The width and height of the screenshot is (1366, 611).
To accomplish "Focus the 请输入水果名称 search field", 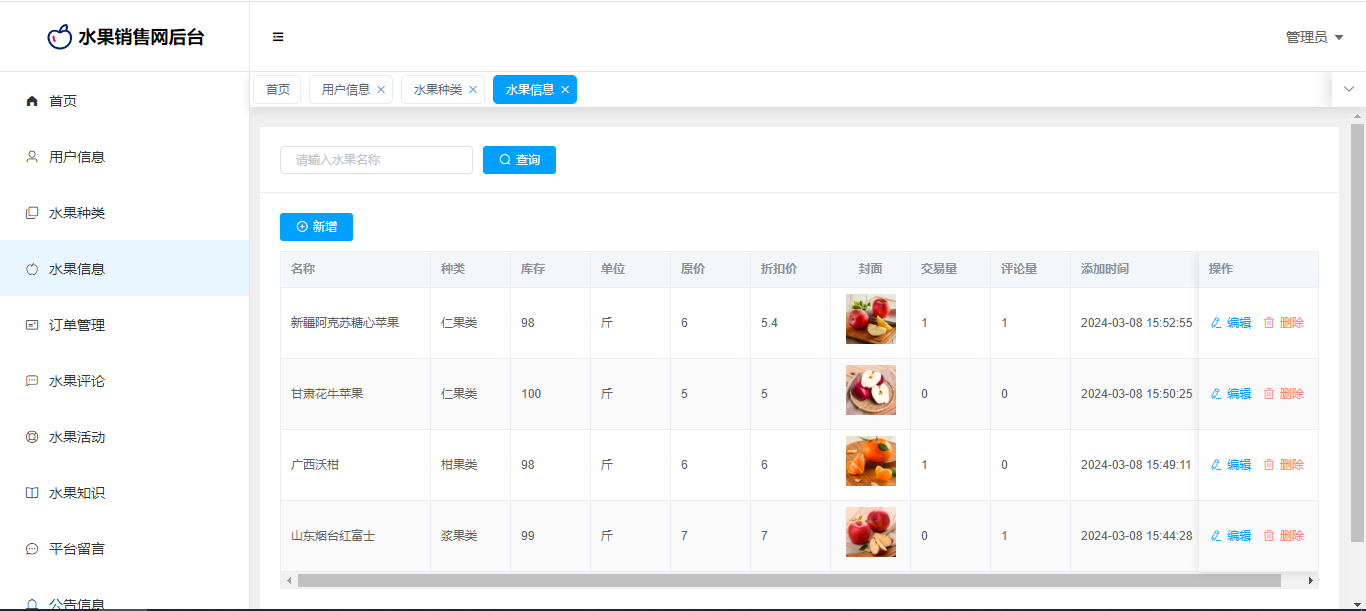I will point(376,160).
